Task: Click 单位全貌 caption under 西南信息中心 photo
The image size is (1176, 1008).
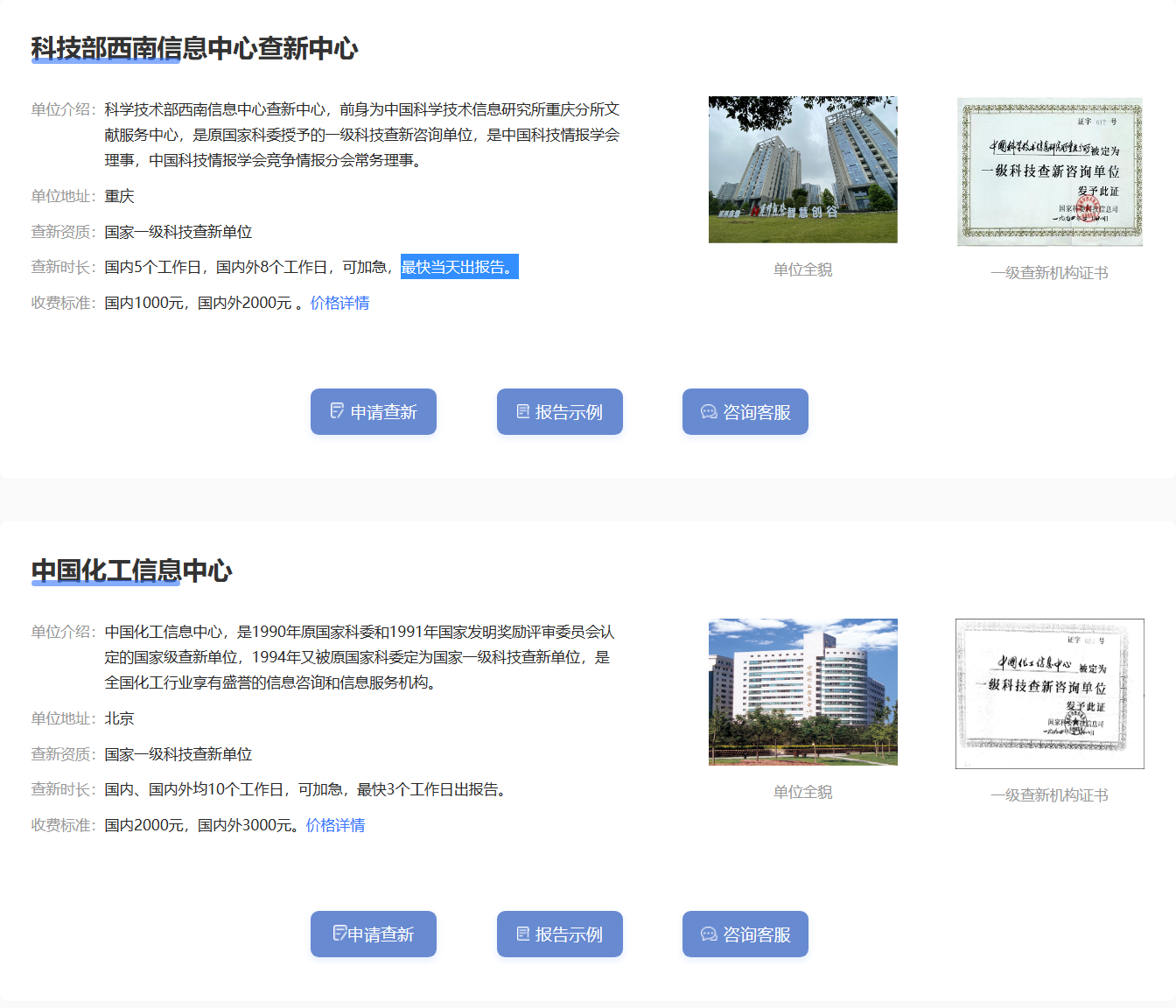Action: [803, 269]
